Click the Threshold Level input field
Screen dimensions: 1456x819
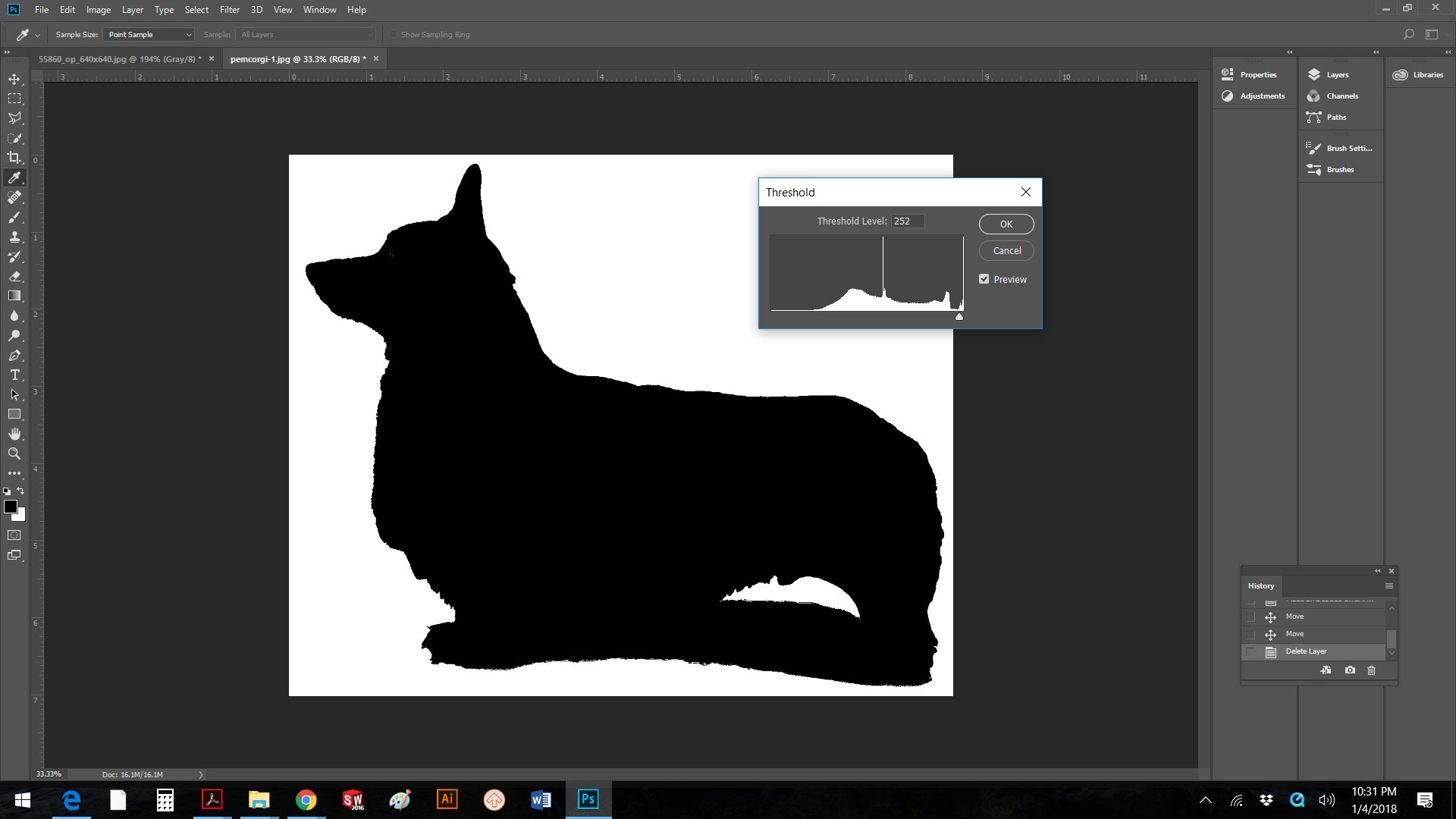907,221
